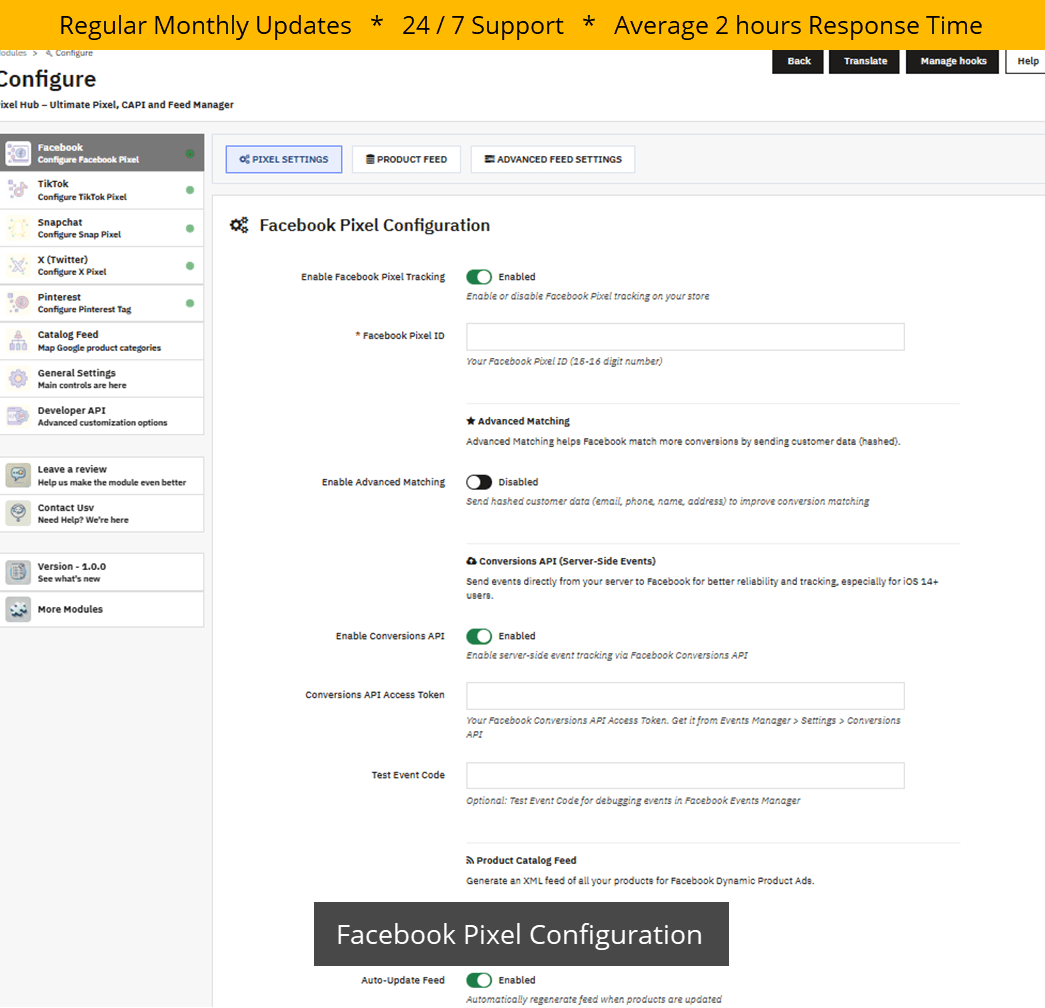Click the Pinterest sidebar icon

[x=19, y=303]
